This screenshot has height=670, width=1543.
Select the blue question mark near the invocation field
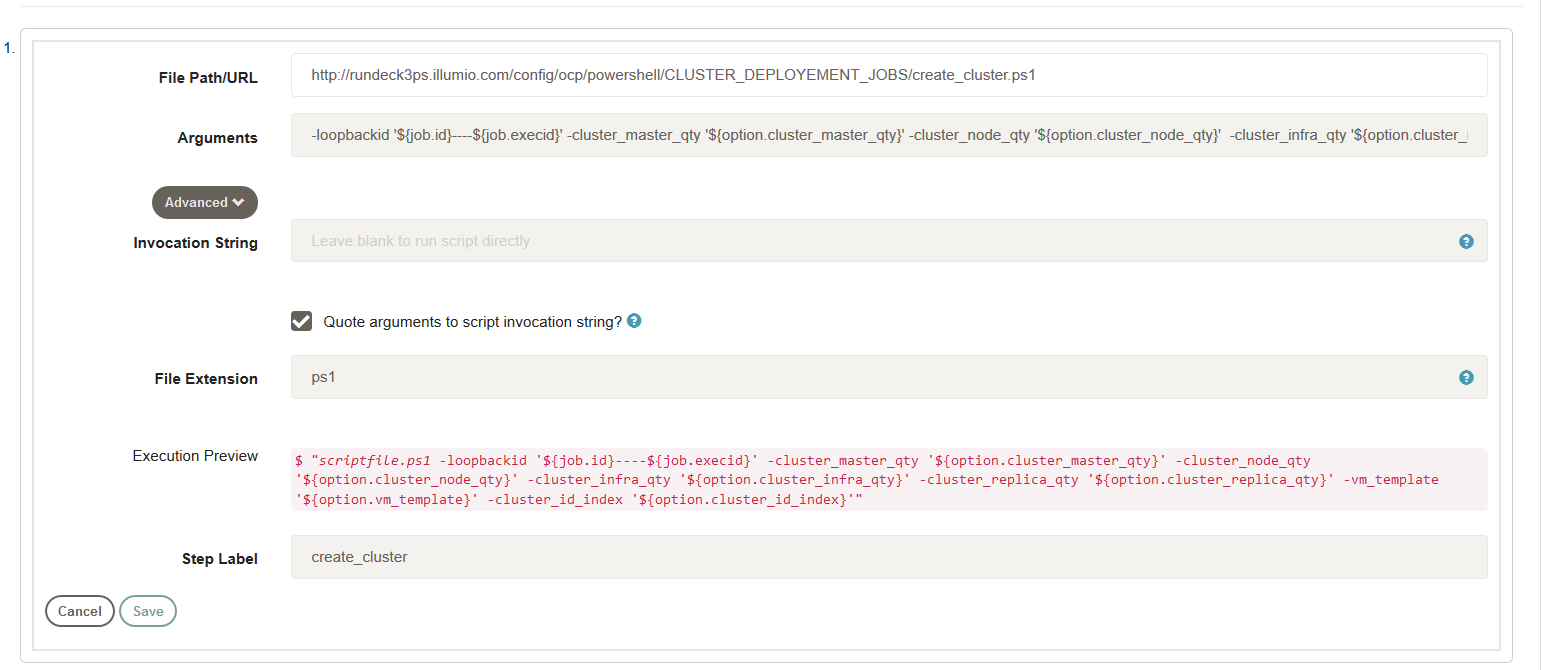coord(1466,241)
